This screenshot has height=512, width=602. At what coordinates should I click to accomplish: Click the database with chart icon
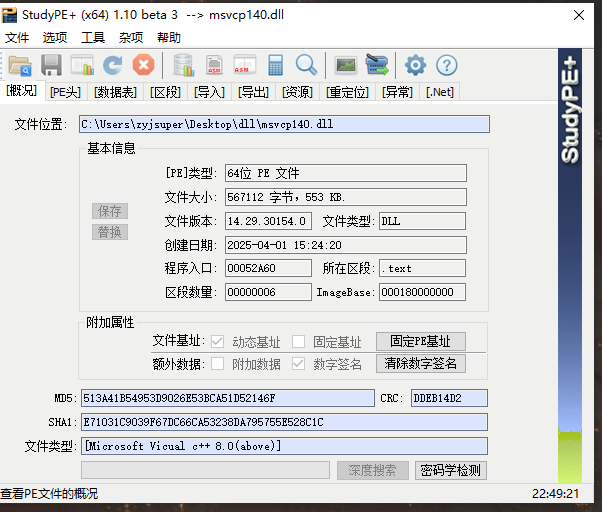[x=183, y=65]
